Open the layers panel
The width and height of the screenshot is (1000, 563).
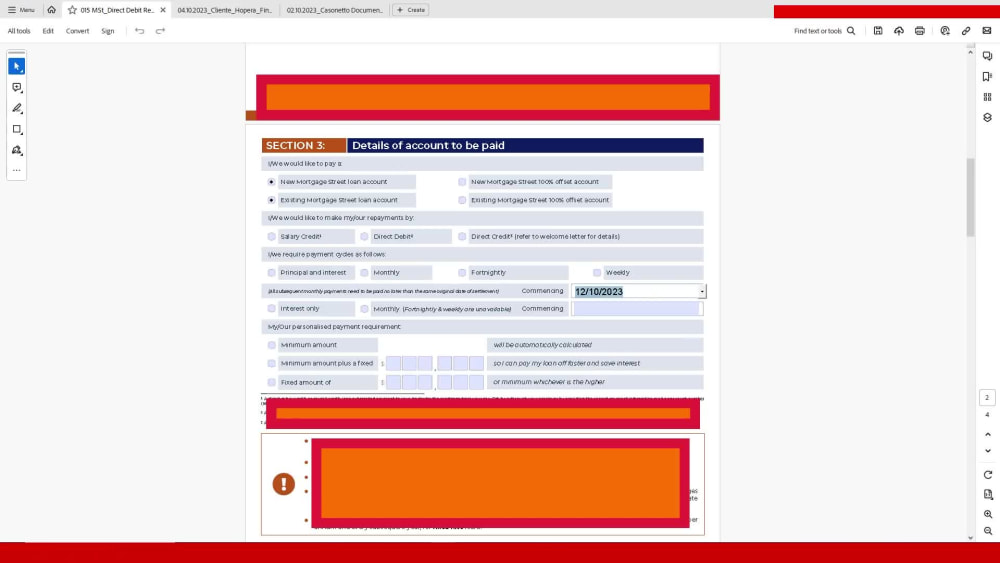tap(987, 117)
